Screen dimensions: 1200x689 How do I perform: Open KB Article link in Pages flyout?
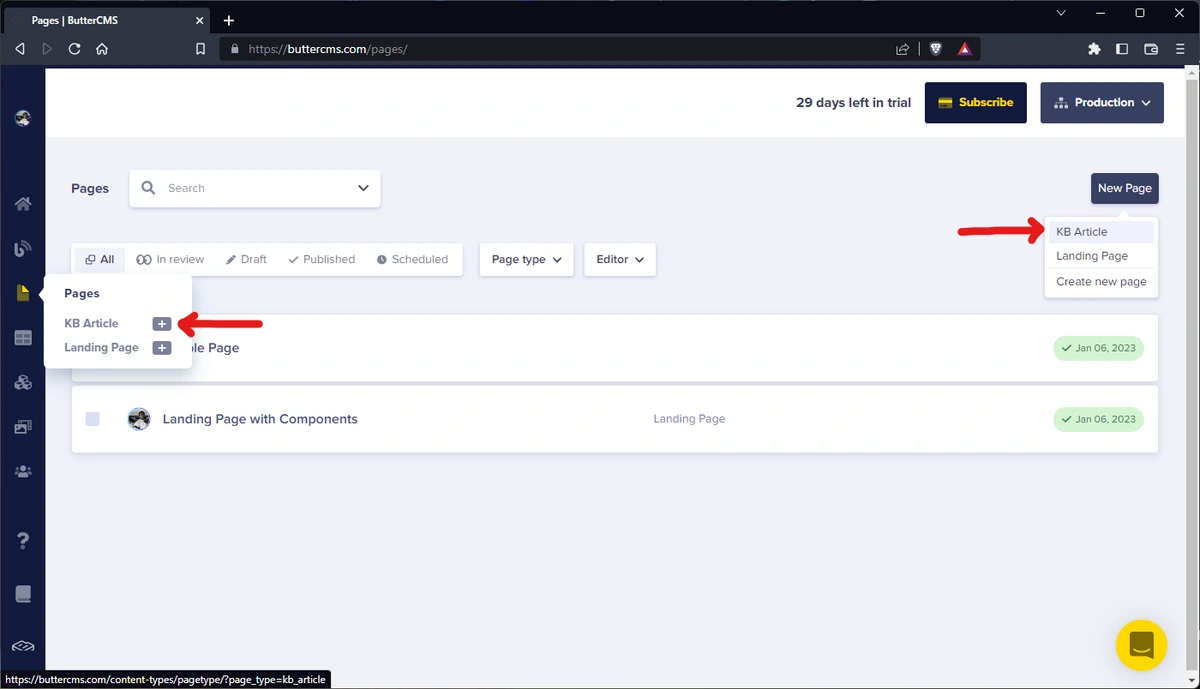point(91,323)
